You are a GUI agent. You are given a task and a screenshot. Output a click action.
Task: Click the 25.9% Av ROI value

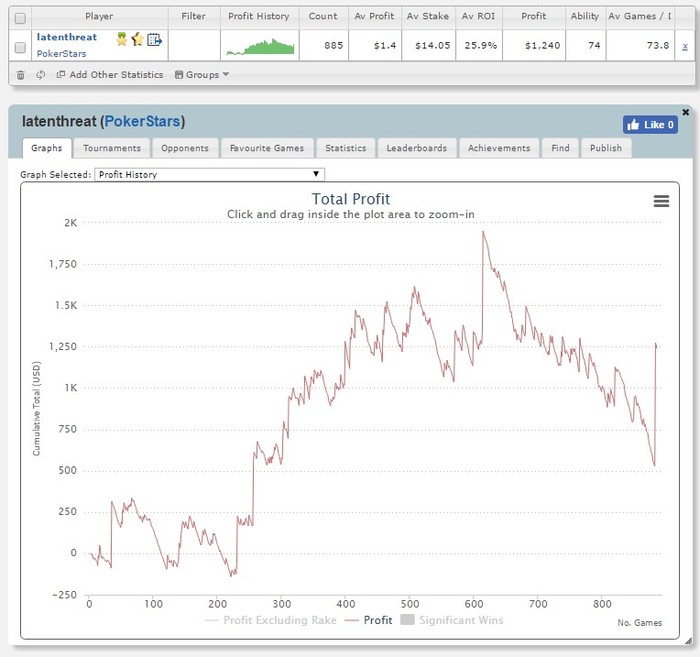tap(480, 46)
